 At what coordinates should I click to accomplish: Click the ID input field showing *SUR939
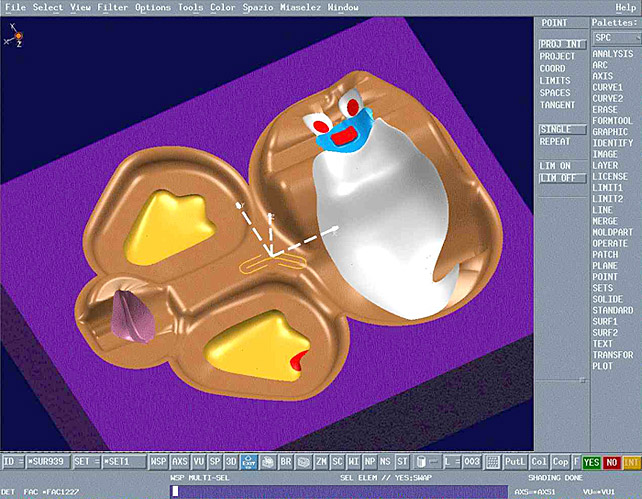[x=48, y=462]
